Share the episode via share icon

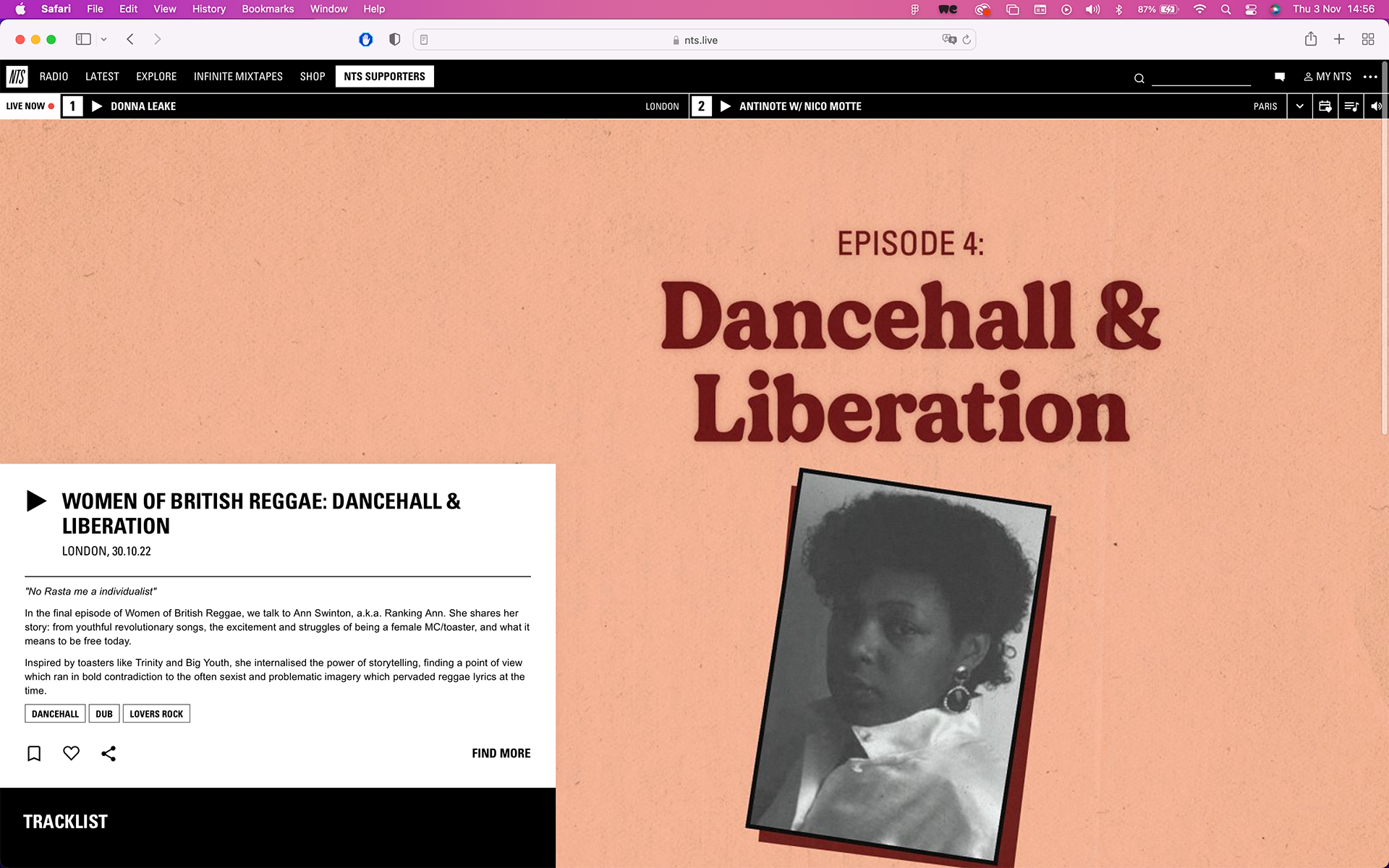point(109,753)
